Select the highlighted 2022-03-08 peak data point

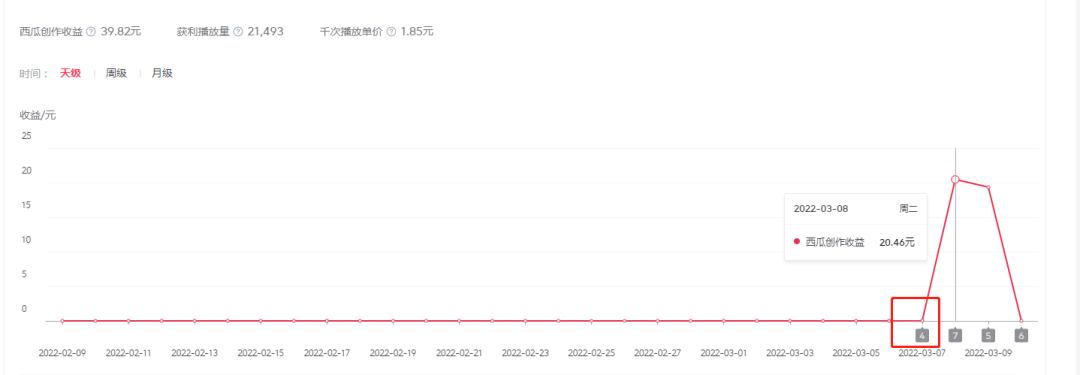[955, 179]
